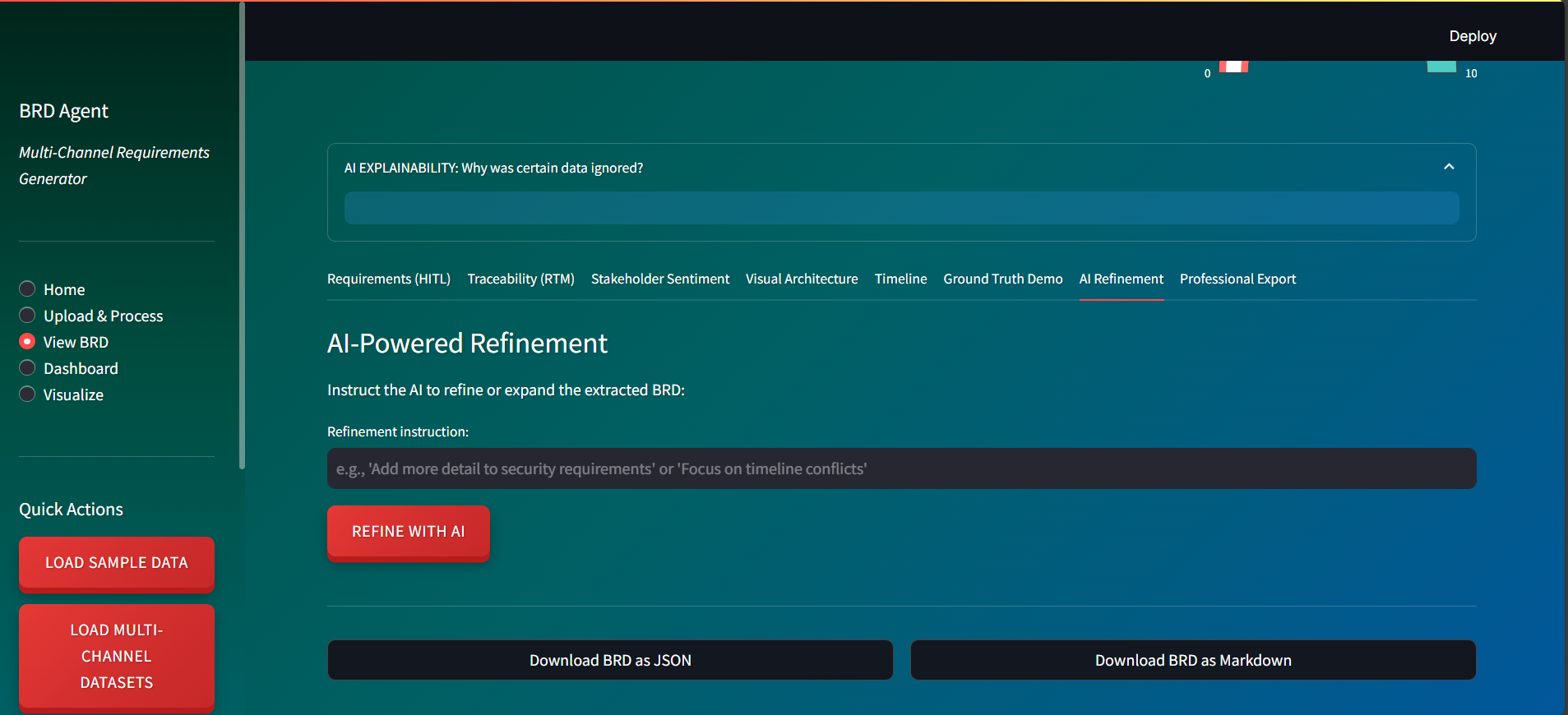
Task: Pick the Visualize radio option
Action: pyautogui.click(x=28, y=394)
